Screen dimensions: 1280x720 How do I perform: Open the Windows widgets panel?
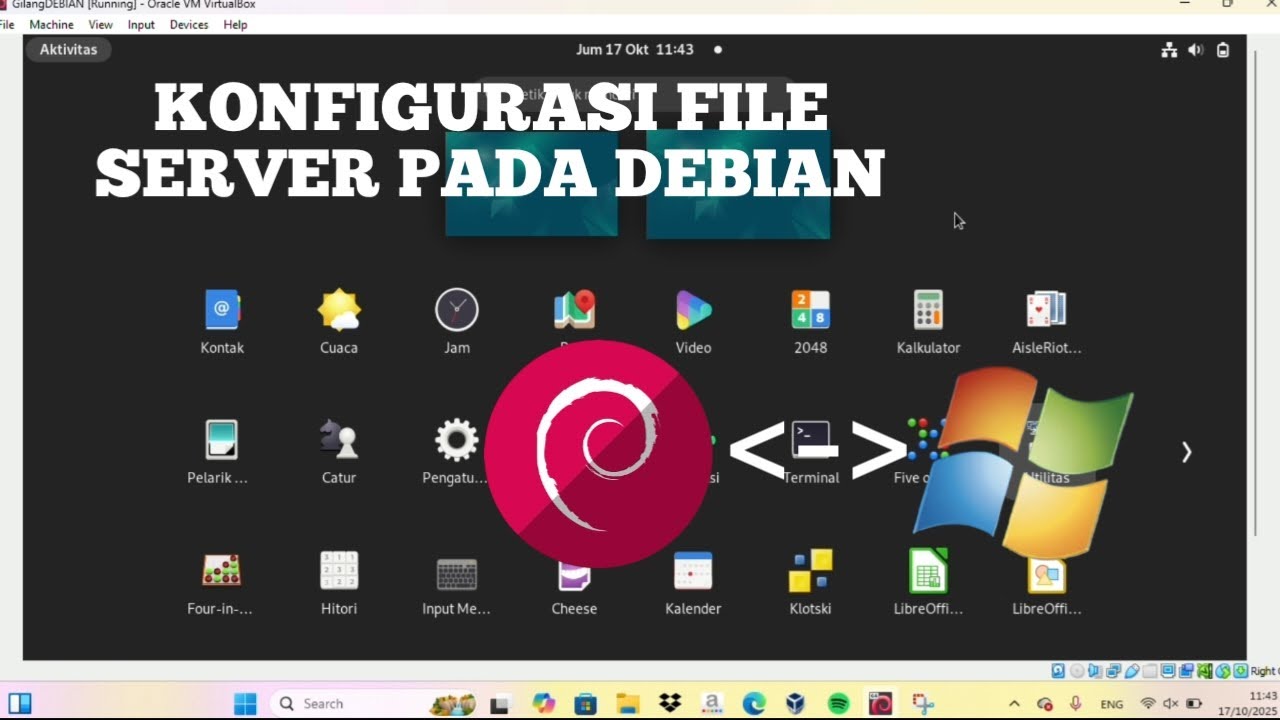pyautogui.click(x=20, y=704)
